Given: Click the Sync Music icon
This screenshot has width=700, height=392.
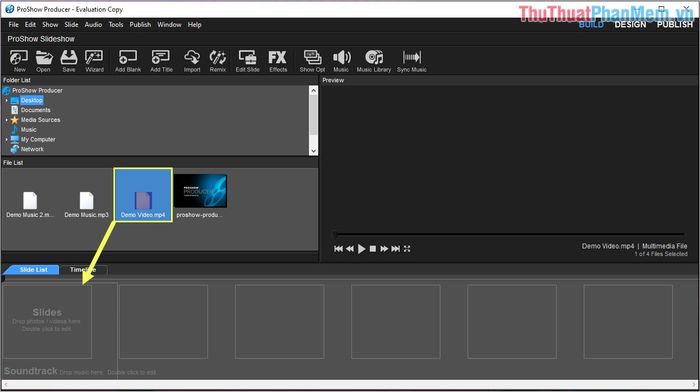Looking at the screenshot, I should pos(412,61).
